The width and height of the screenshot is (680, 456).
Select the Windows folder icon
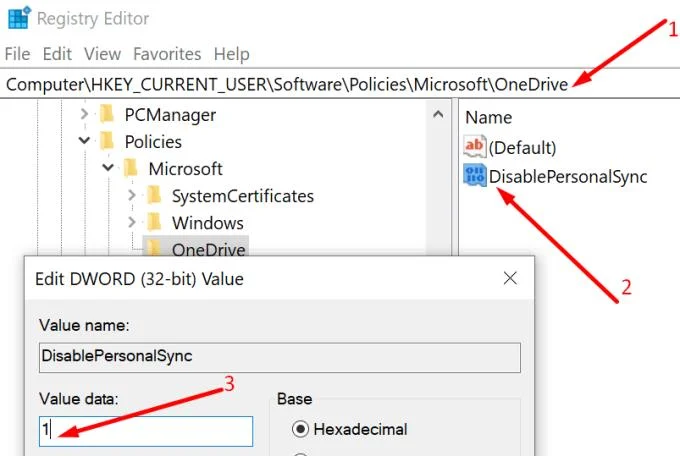(154, 222)
